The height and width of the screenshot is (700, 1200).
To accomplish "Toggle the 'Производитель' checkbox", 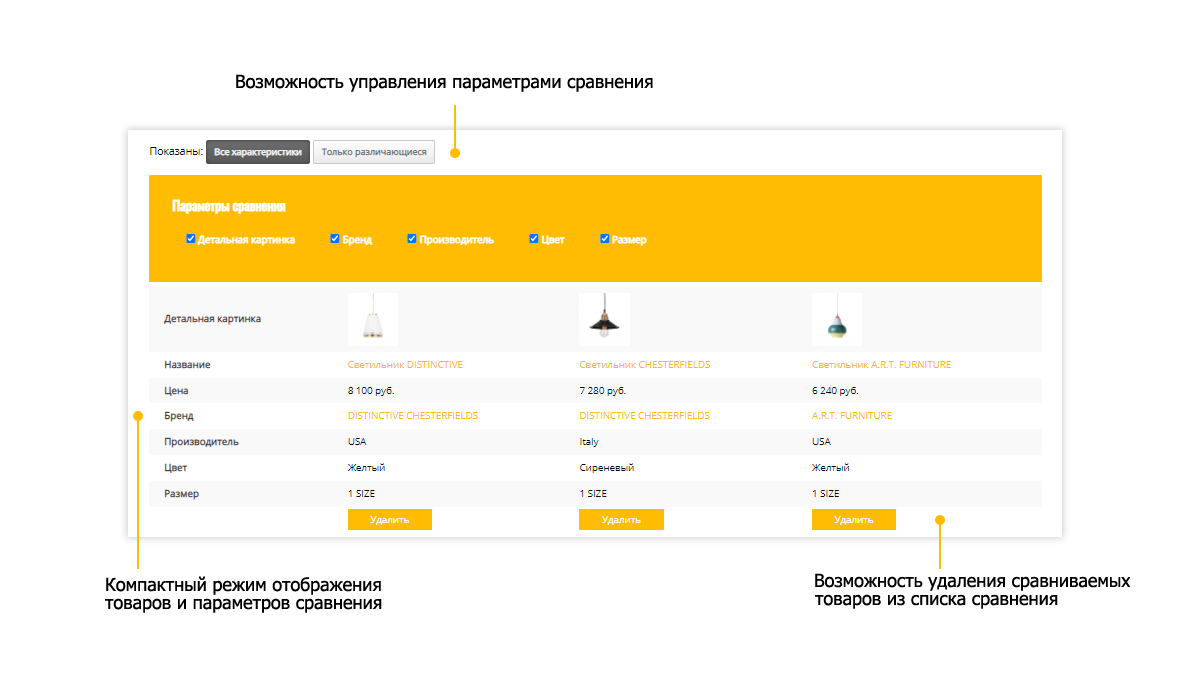I will pyautogui.click(x=412, y=239).
